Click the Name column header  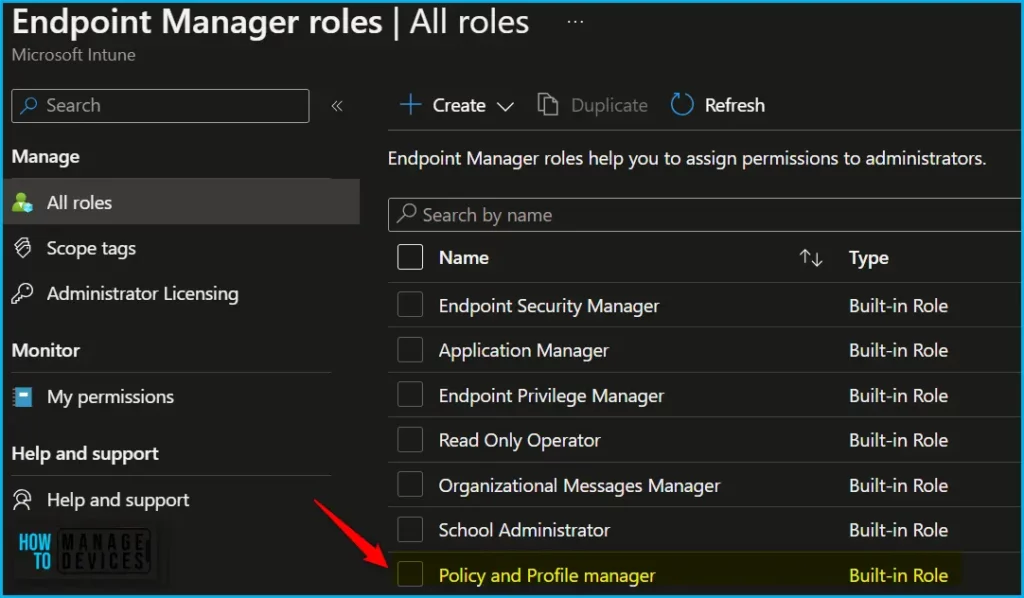point(464,258)
